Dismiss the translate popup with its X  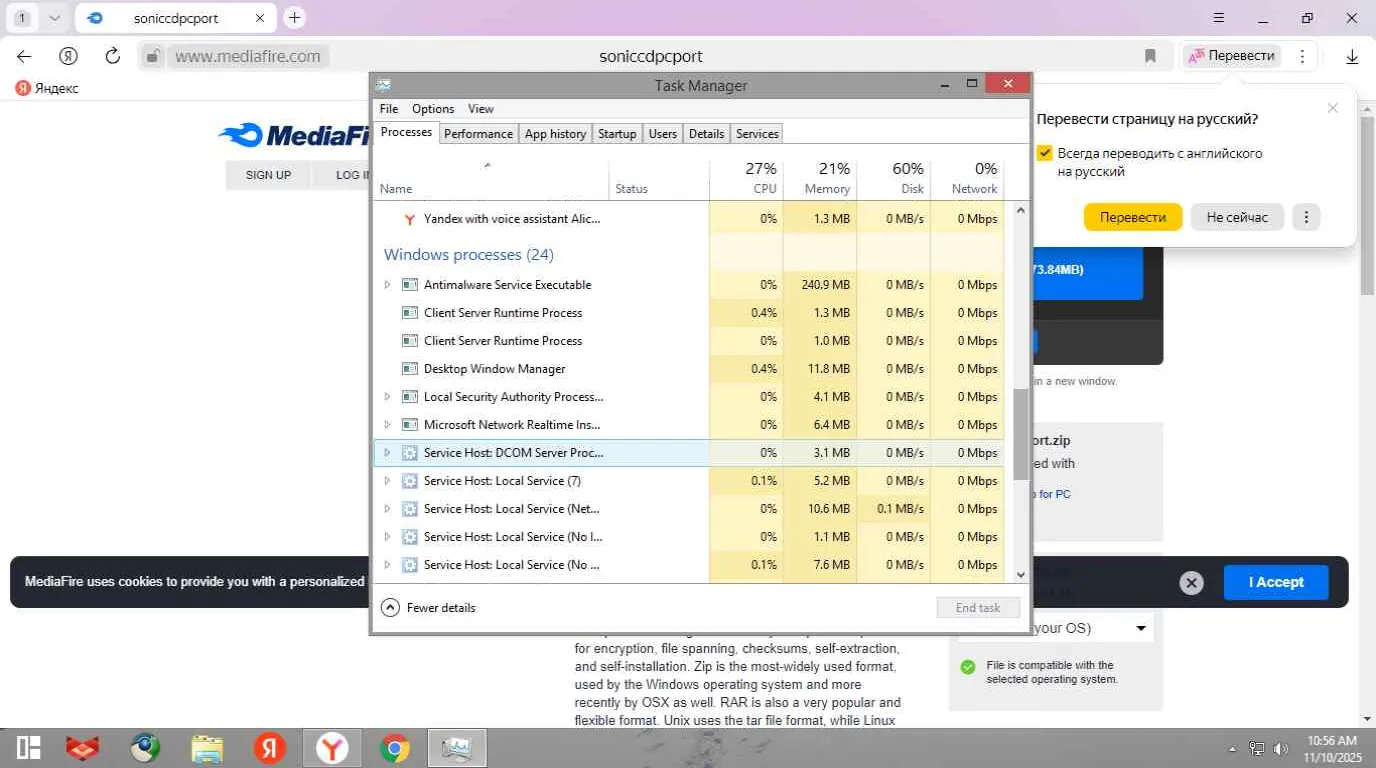tap(1332, 108)
